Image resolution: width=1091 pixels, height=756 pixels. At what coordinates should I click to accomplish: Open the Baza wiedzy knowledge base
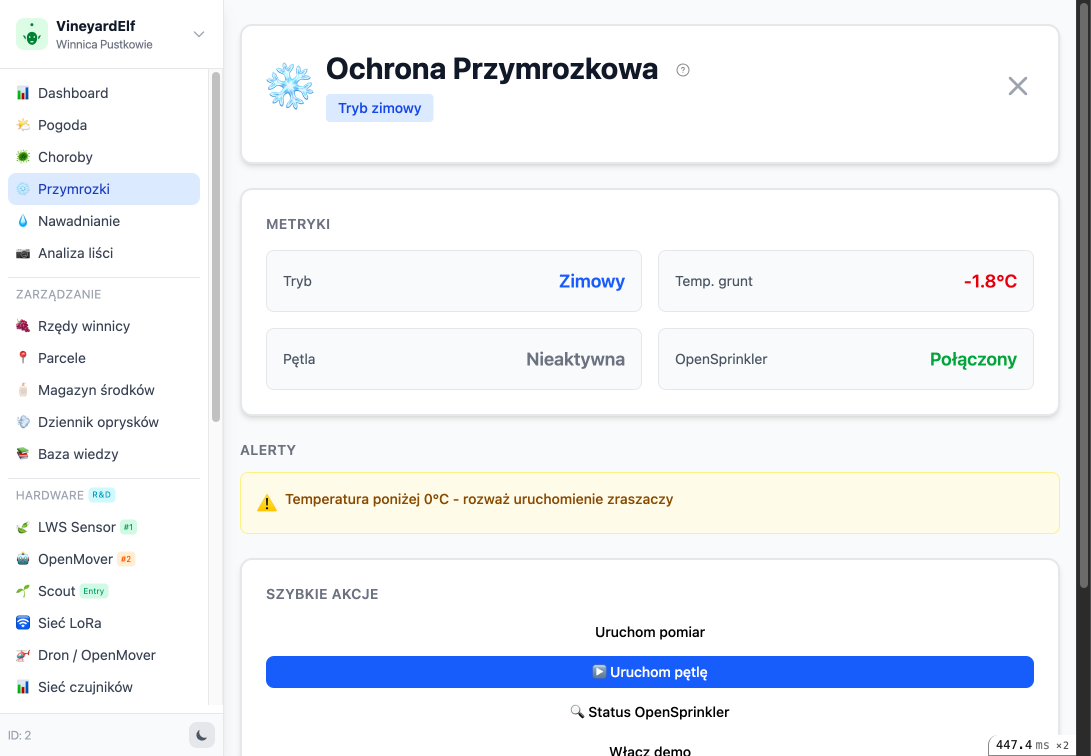pos(78,454)
